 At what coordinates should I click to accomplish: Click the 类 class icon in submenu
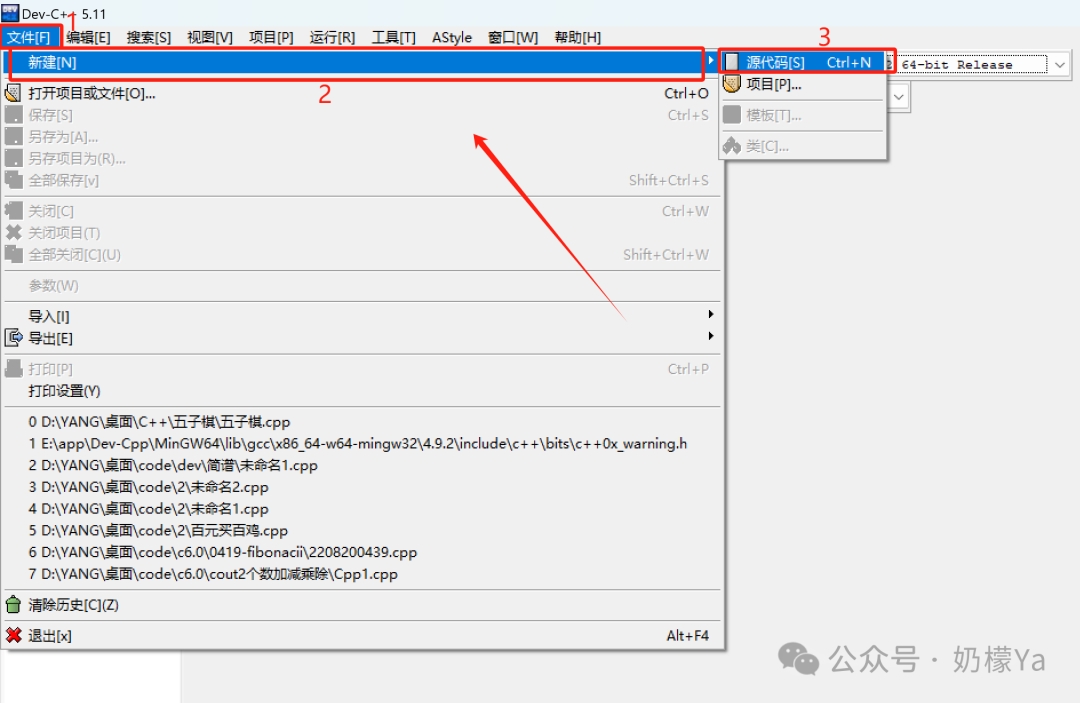click(732, 145)
